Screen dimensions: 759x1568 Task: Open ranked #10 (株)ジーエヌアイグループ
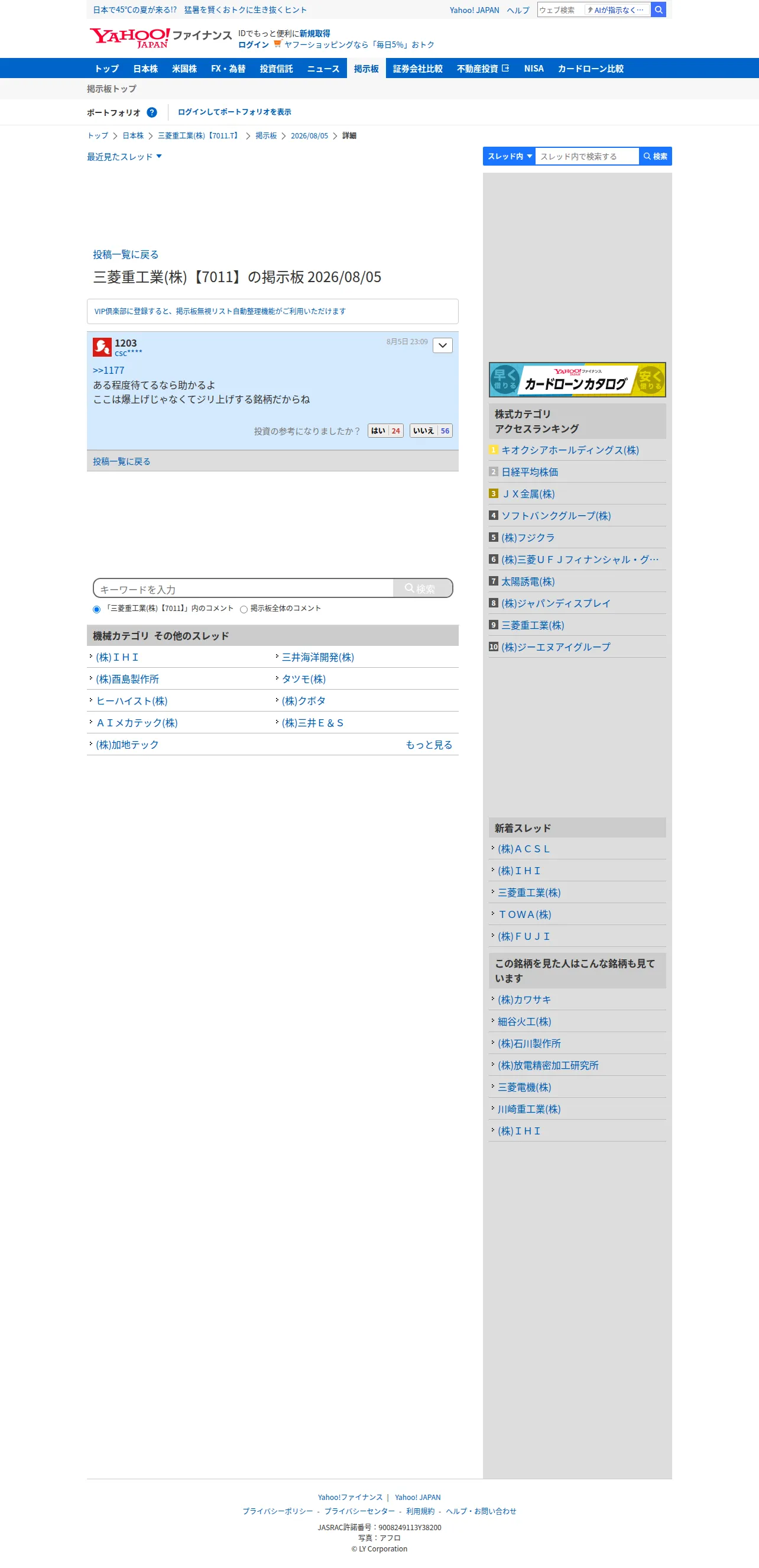click(556, 647)
